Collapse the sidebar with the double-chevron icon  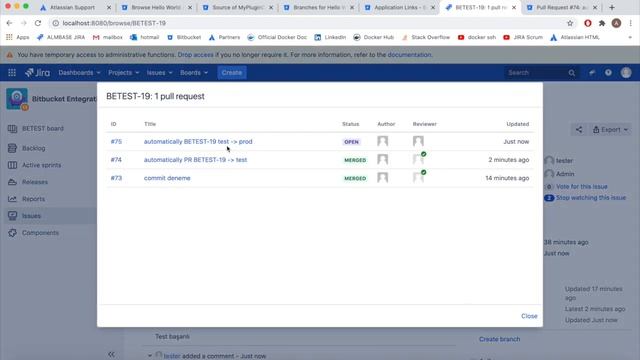(x=111, y=354)
